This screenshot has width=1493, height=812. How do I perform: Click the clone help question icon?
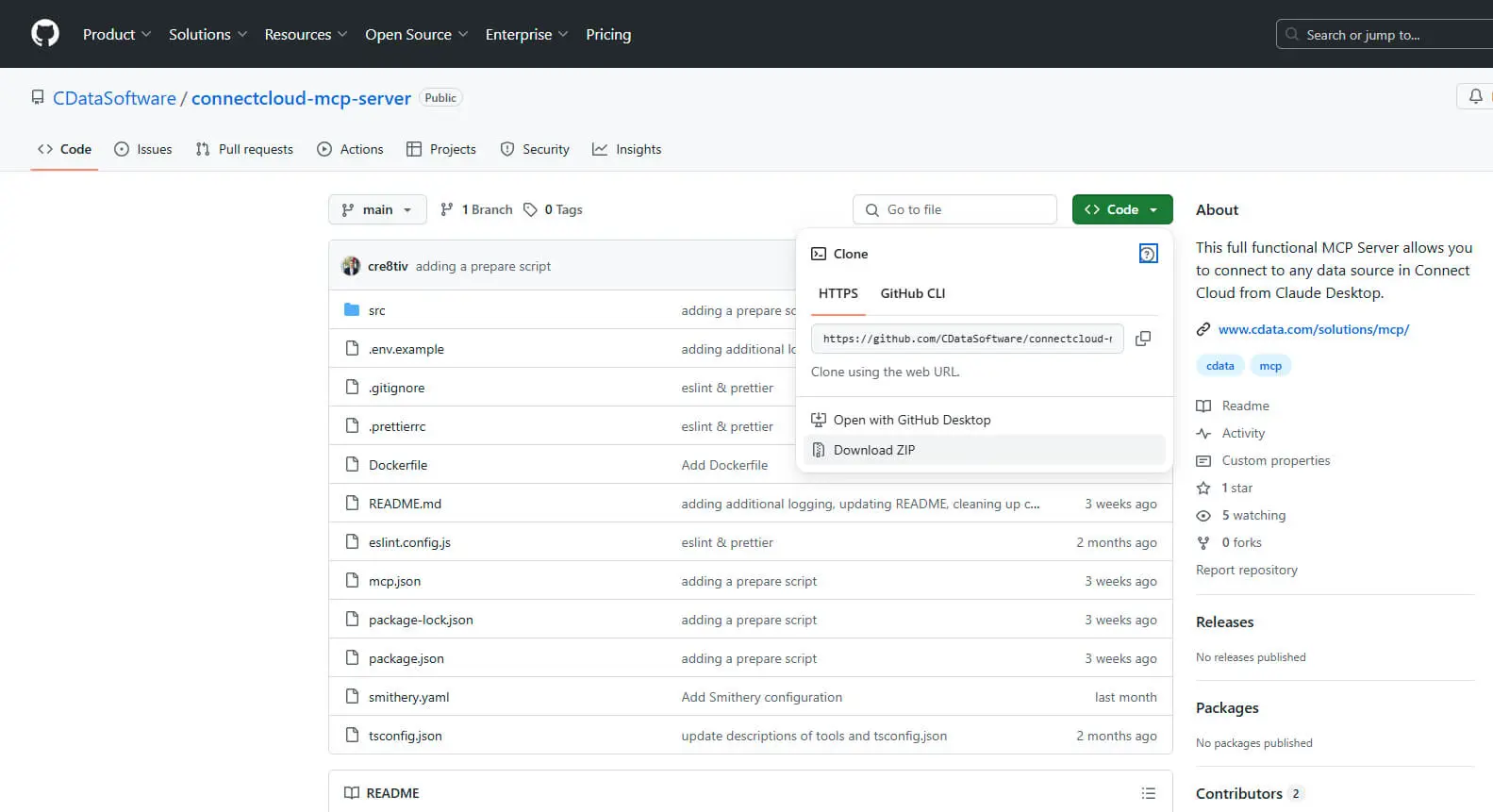click(x=1148, y=254)
